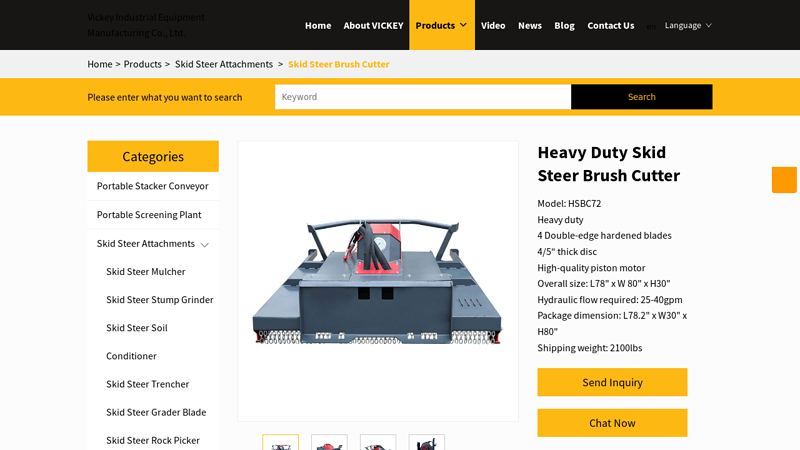This screenshot has height=450, width=800.
Task: Select Skid Steer Stump Grinder subcategory
Action: click(x=160, y=299)
